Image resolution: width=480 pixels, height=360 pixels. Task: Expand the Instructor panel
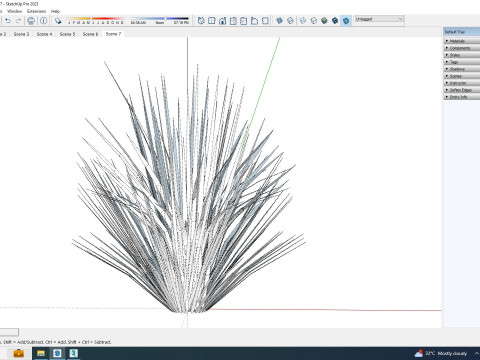[462, 83]
